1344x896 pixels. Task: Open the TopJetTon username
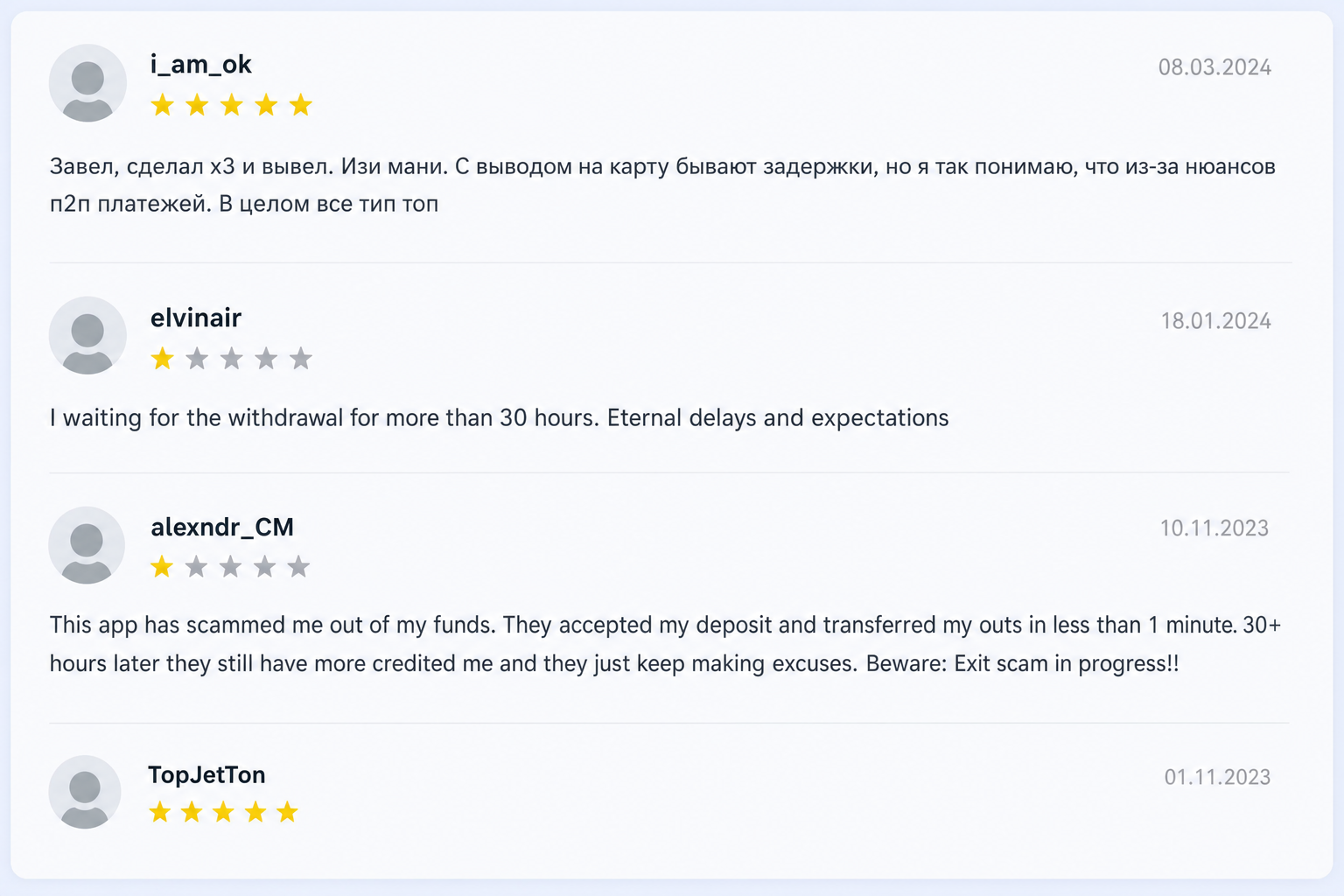(x=206, y=774)
